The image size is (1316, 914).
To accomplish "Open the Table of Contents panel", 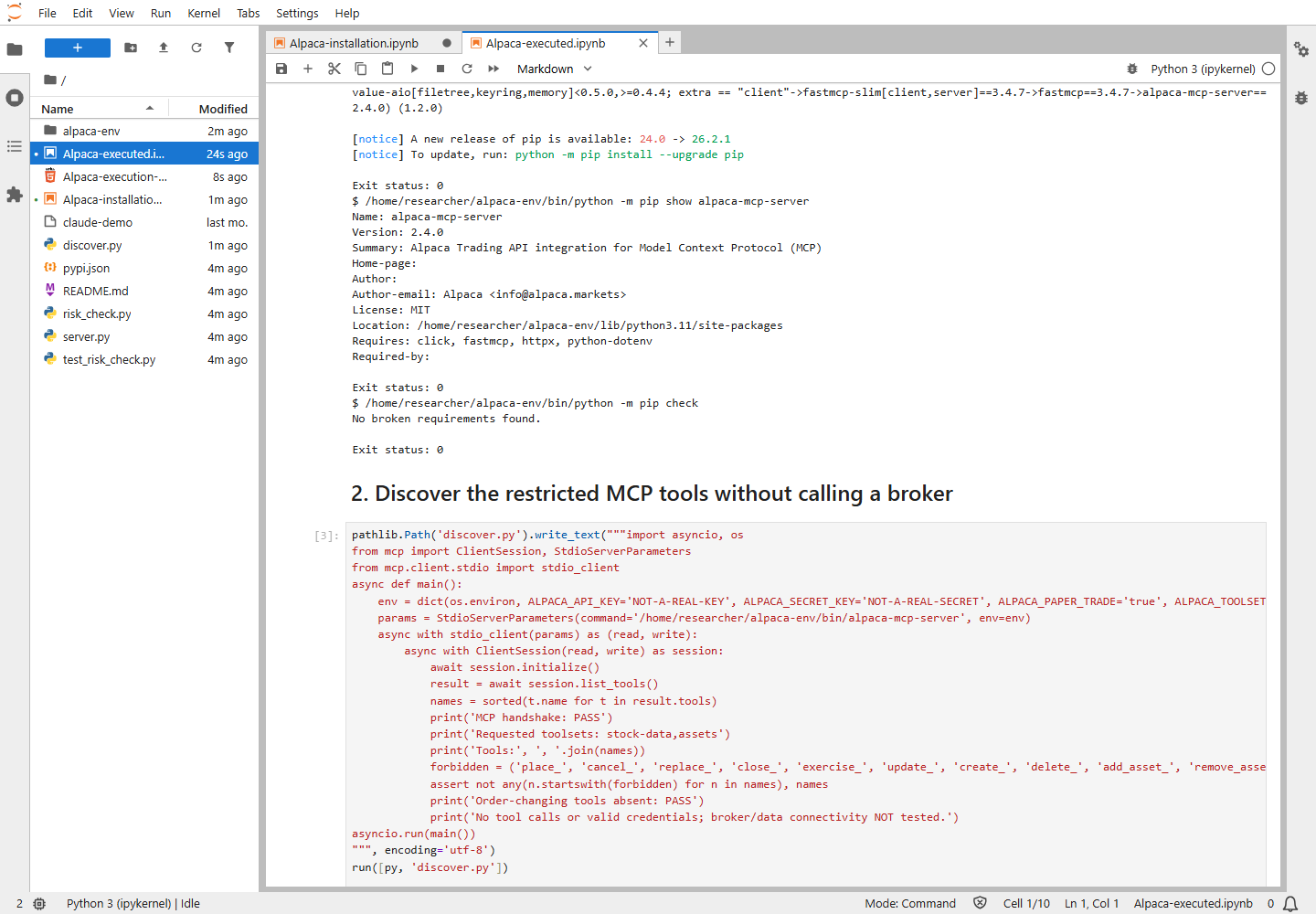I will click(15, 146).
